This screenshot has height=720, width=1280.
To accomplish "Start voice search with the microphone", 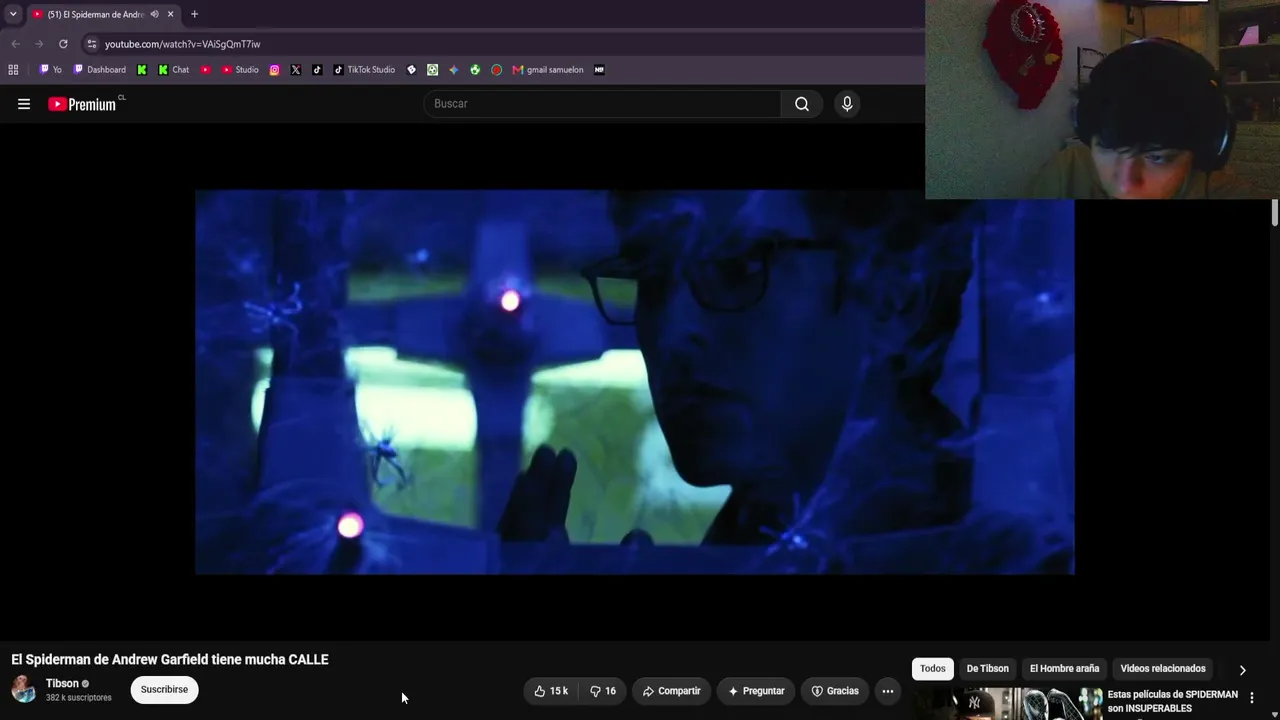I will [x=847, y=104].
